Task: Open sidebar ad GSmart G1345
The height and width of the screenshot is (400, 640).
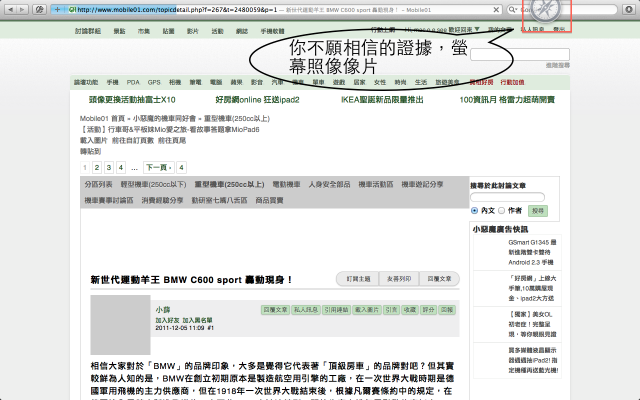Action: [x=532, y=252]
